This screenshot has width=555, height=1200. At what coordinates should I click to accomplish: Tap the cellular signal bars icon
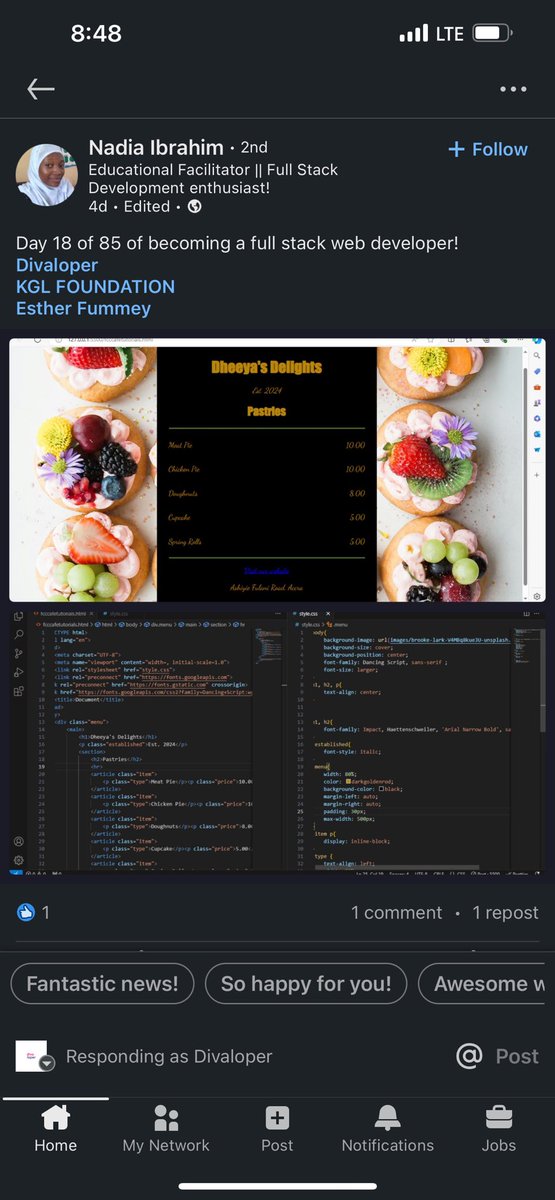point(413,34)
